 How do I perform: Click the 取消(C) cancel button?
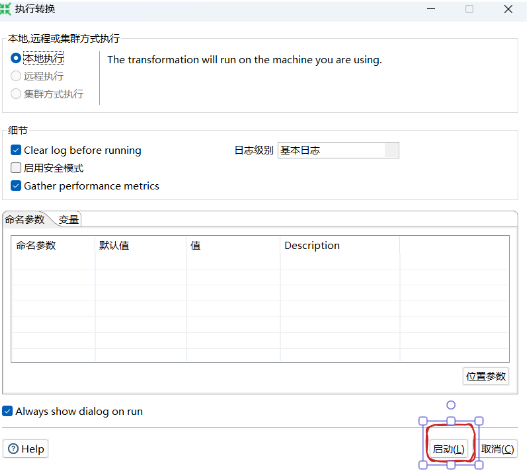498,449
